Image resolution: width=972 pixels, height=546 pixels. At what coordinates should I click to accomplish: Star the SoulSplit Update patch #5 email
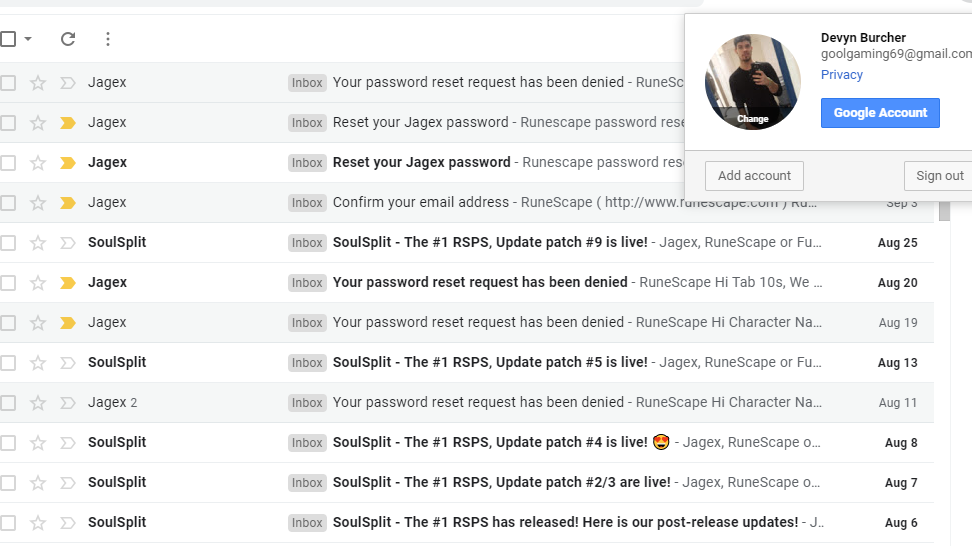pyautogui.click(x=38, y=363)
